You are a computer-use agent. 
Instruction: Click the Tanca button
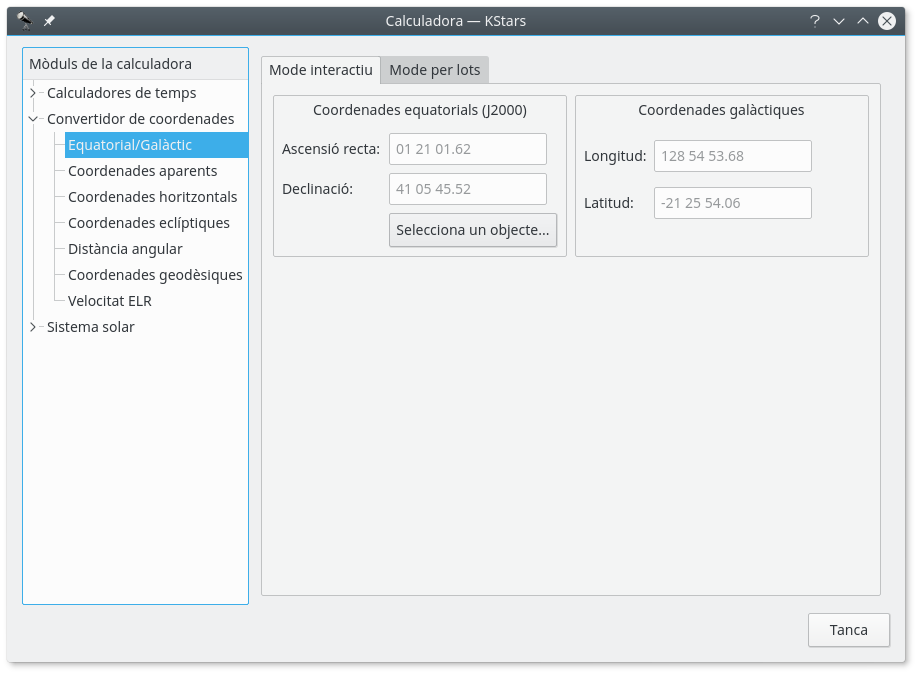point(848,630)
